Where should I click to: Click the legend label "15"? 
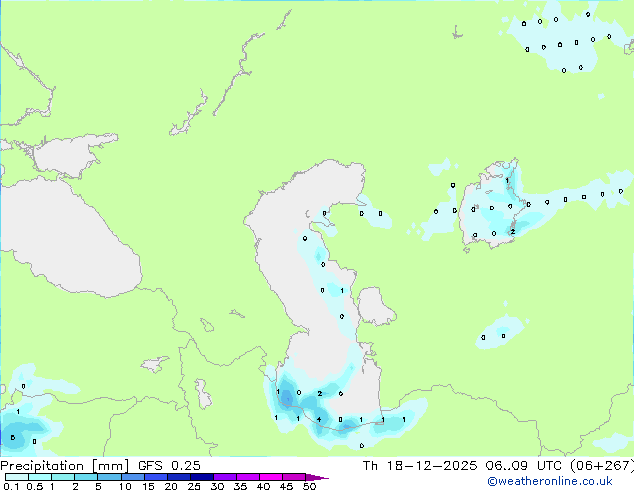[x=148, y=486]
